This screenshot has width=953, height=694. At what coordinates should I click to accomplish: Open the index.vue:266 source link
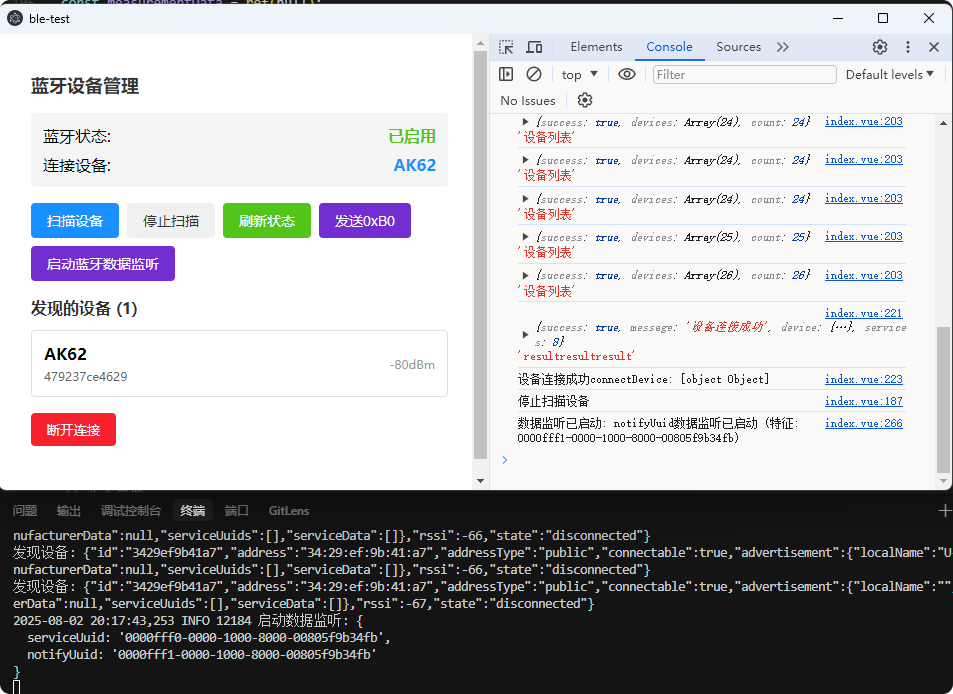pos(863,423)
